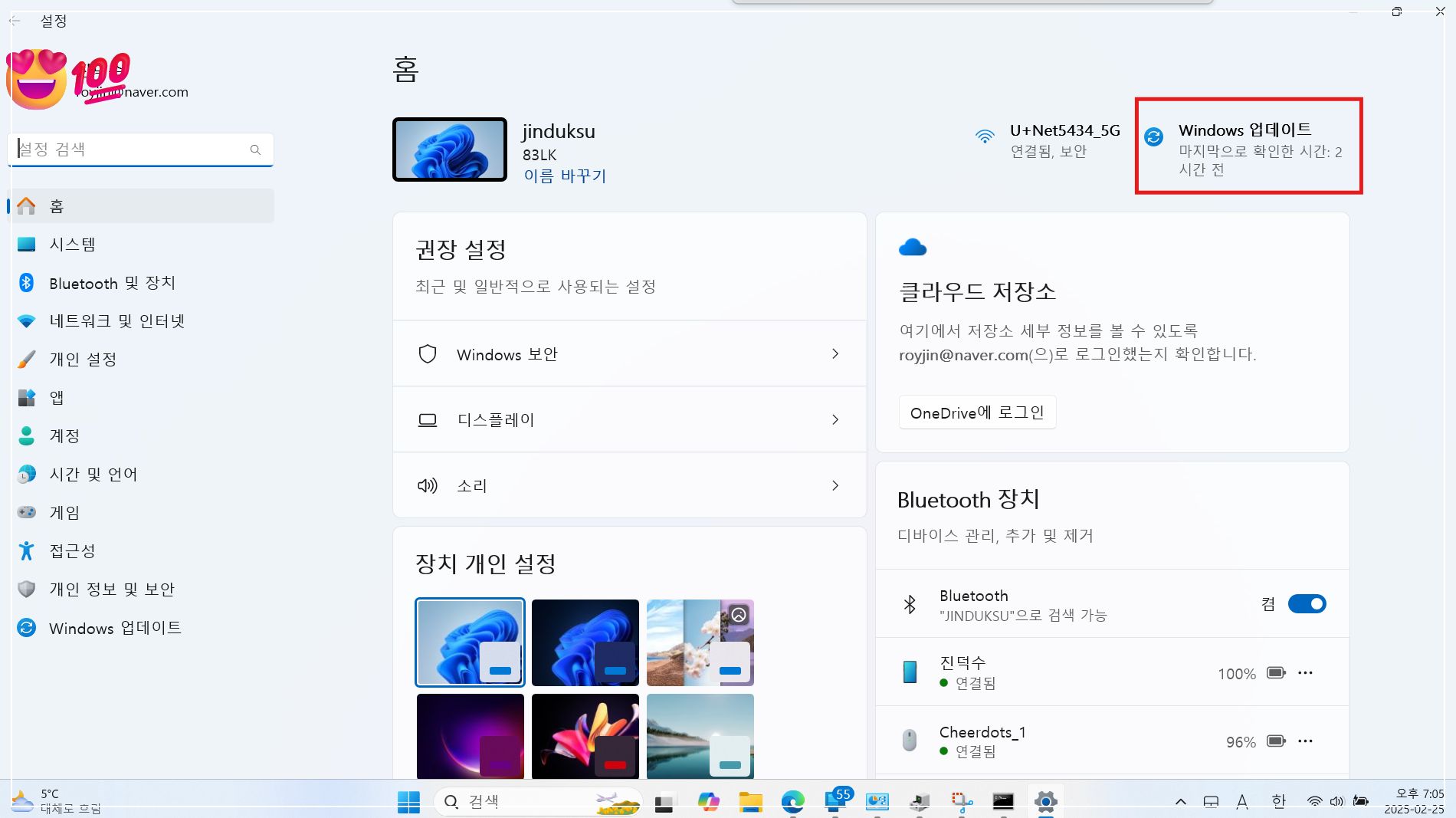1456x818 pixels.
Task: Click the 접근성 accessibility icon
Action: pyautogui.click(x=27, y=550)
